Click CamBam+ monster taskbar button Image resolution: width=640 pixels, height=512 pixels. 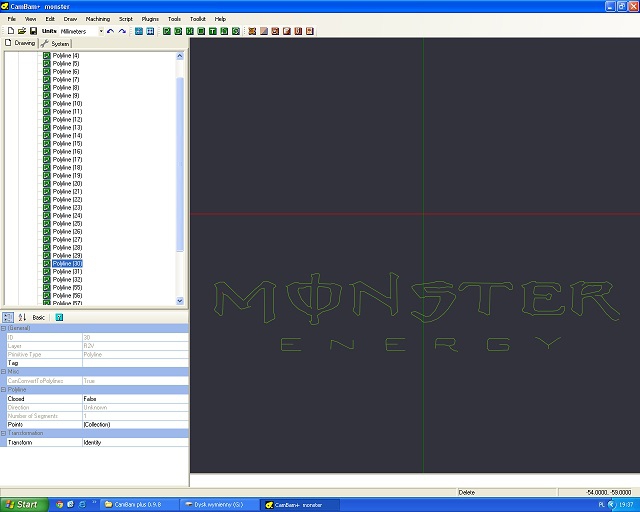point(299,505)
